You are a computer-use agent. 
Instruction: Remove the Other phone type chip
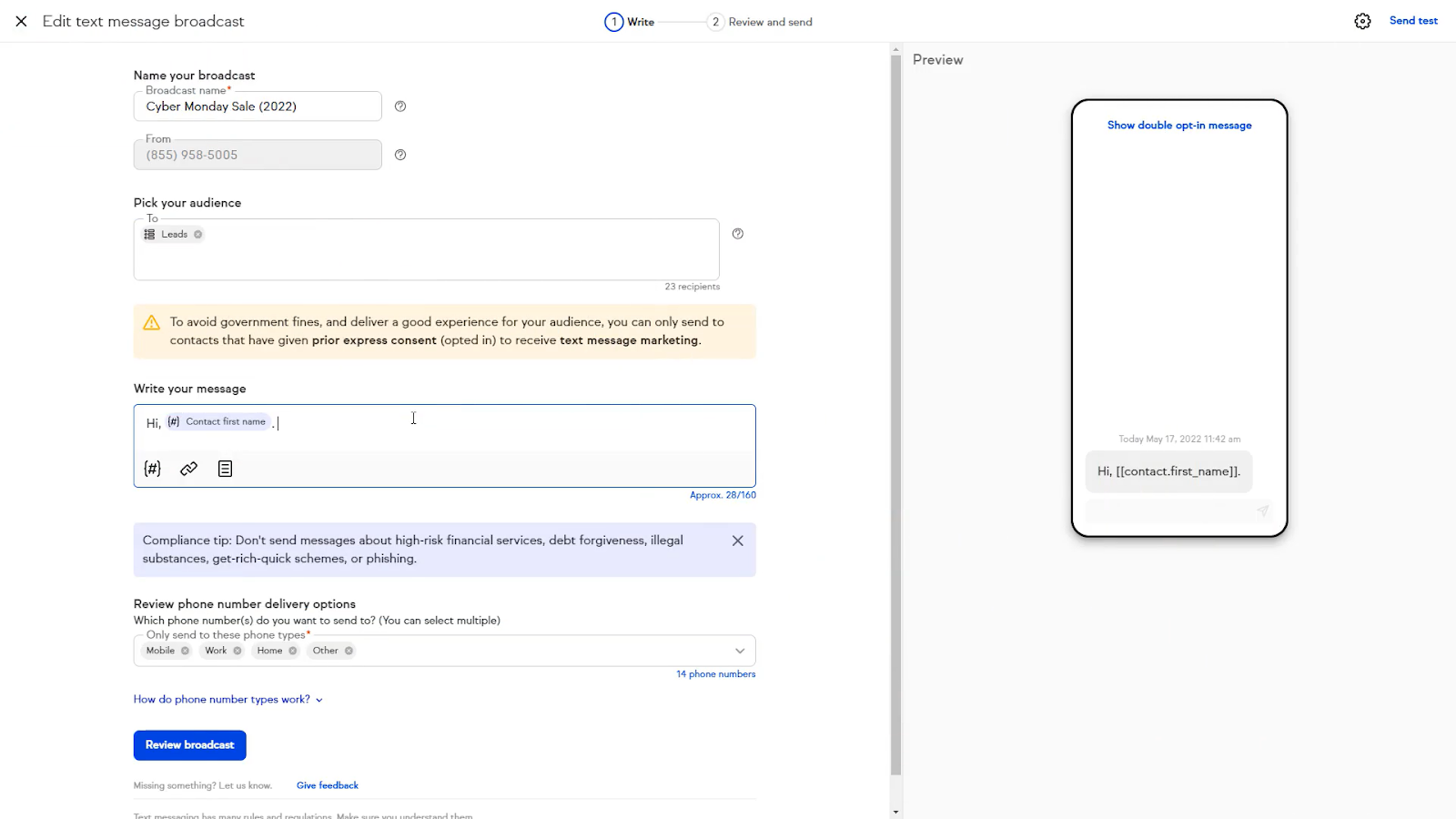tap(348, 651)
